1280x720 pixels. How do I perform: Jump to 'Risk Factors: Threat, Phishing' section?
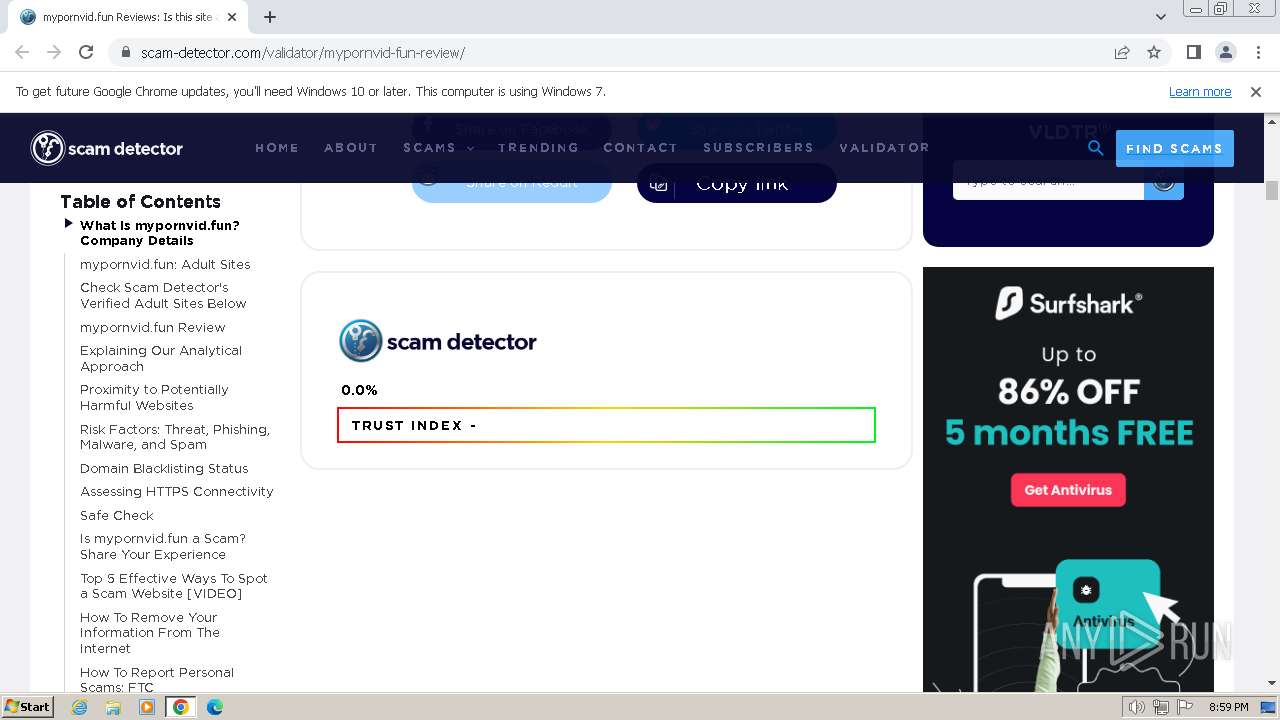(x=175, y=437)
